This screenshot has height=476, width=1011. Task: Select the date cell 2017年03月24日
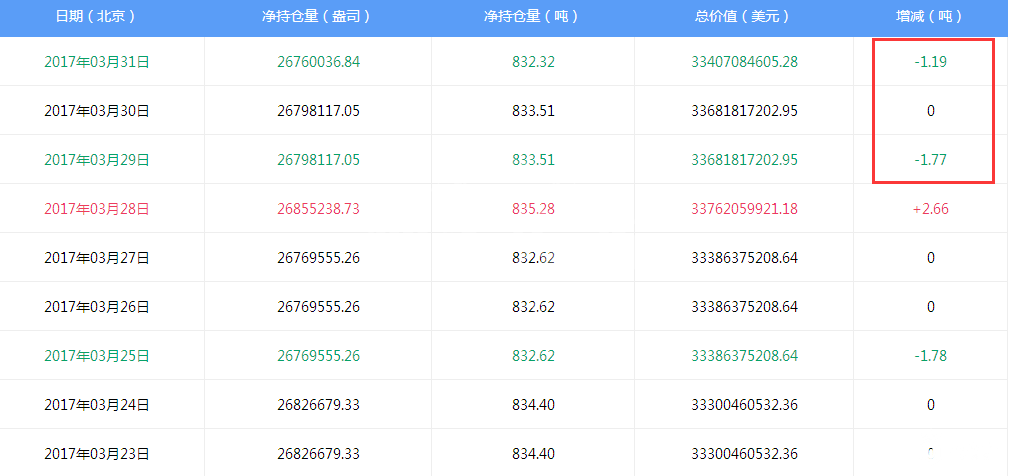click(97, 405)
